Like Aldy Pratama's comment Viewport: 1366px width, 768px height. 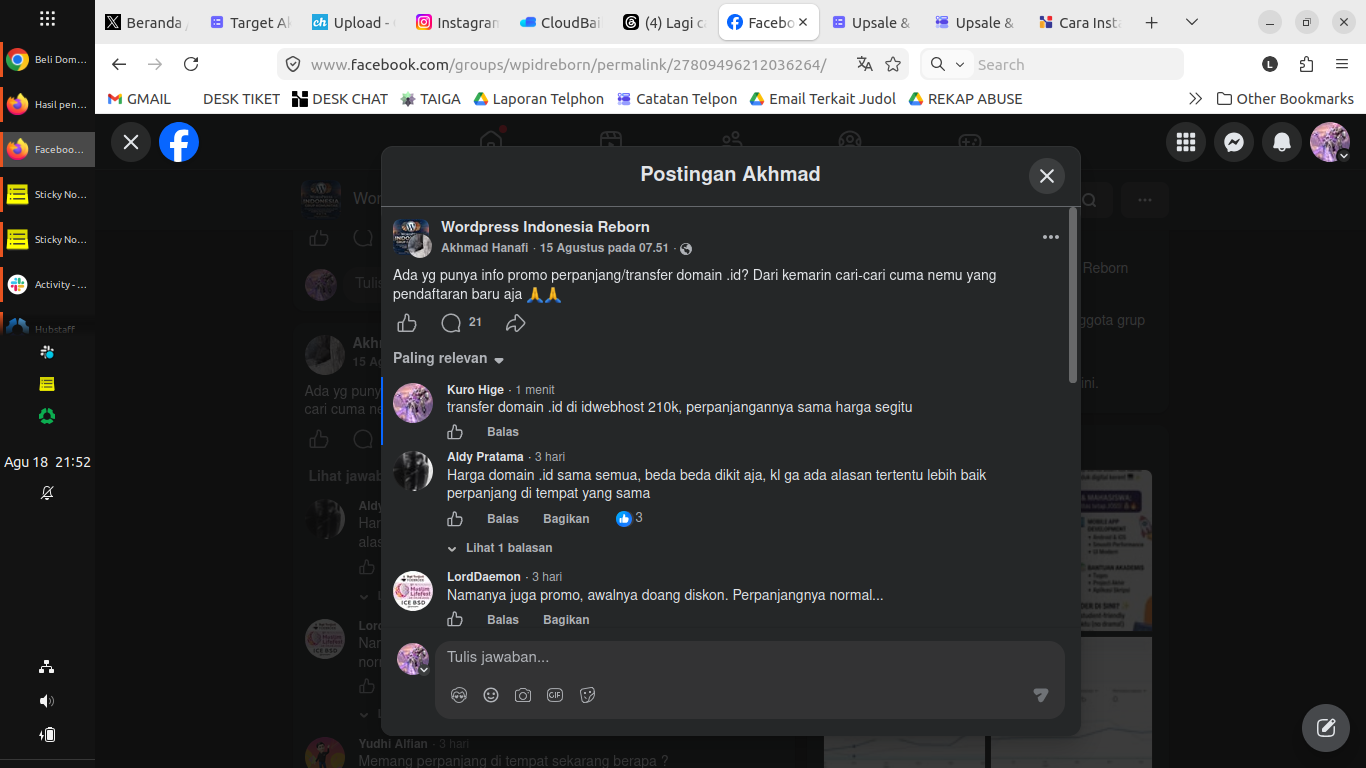point(455,519)
